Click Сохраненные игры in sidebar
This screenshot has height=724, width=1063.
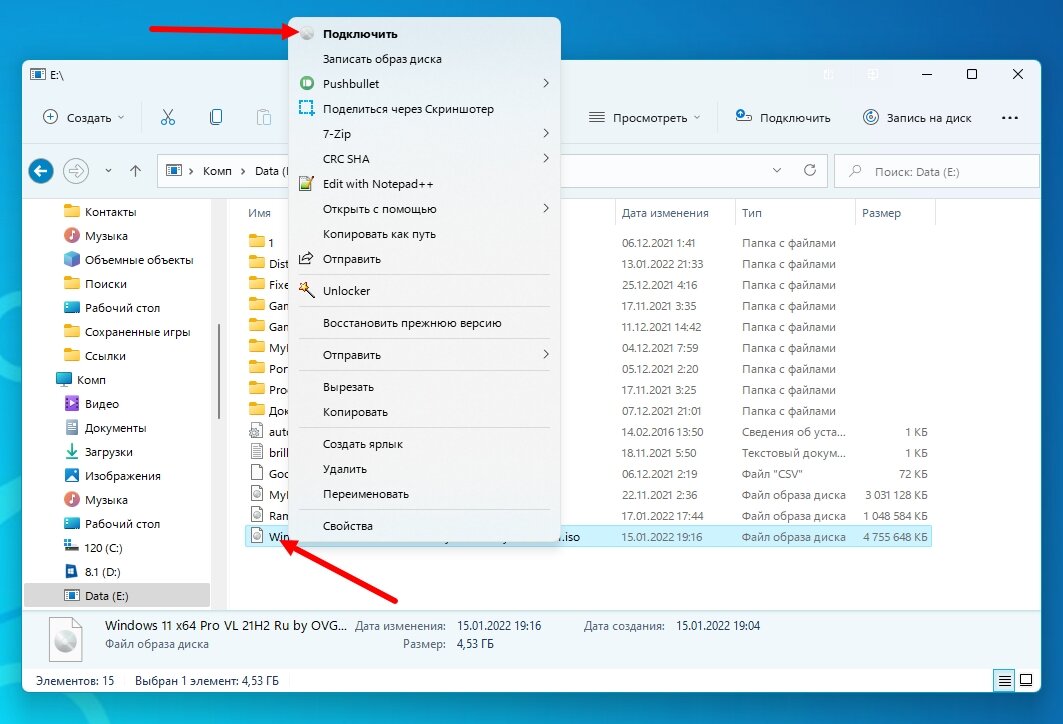pyautogui.click(x=127, y=331)
